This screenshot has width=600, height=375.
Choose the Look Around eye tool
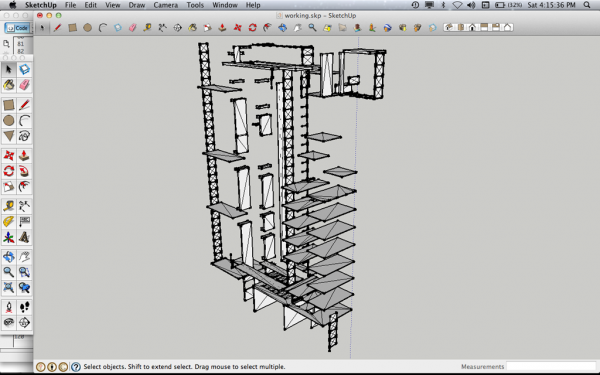pyautogui.click(x=9, y=323)
